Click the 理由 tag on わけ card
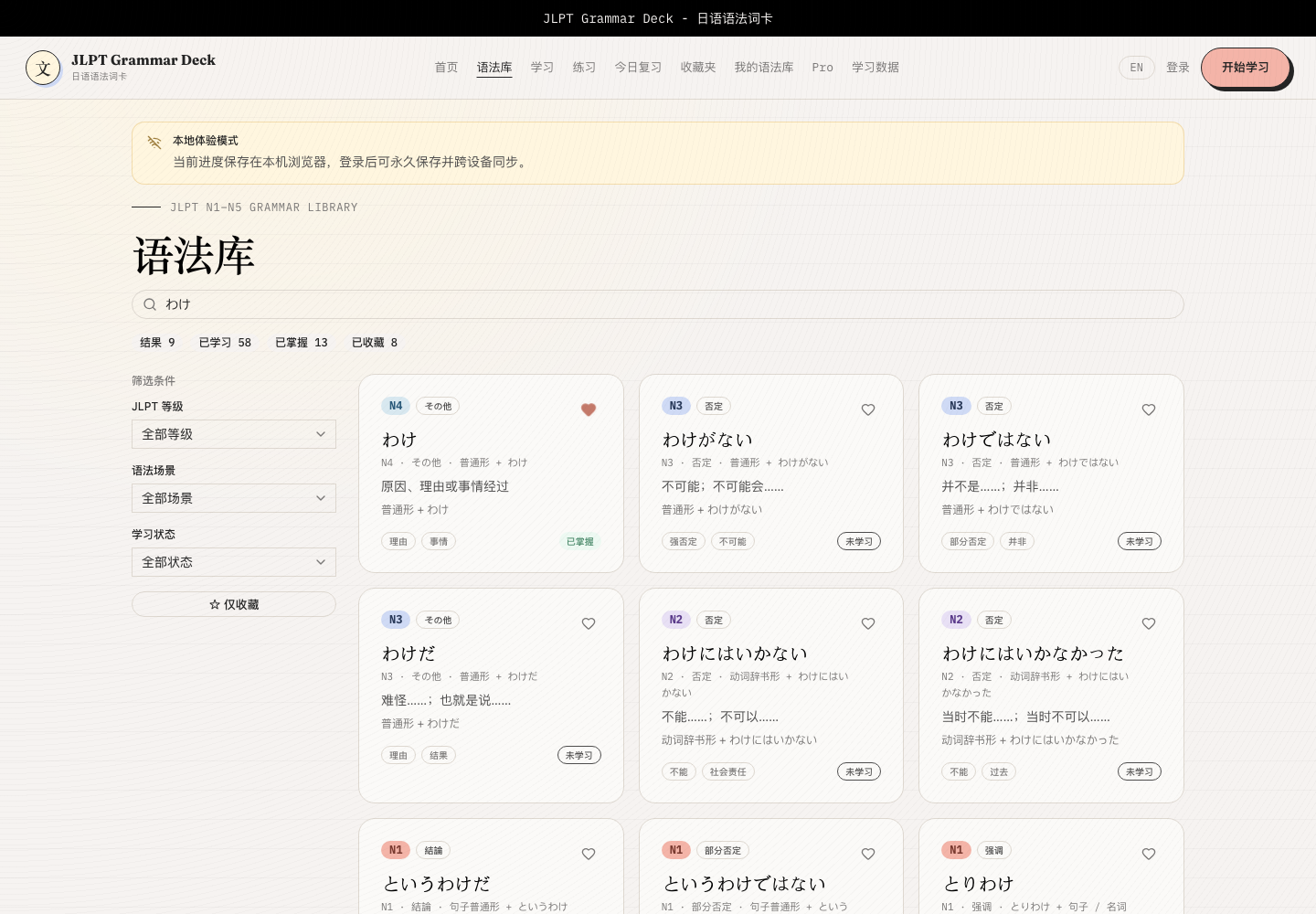 click(398, 541)
